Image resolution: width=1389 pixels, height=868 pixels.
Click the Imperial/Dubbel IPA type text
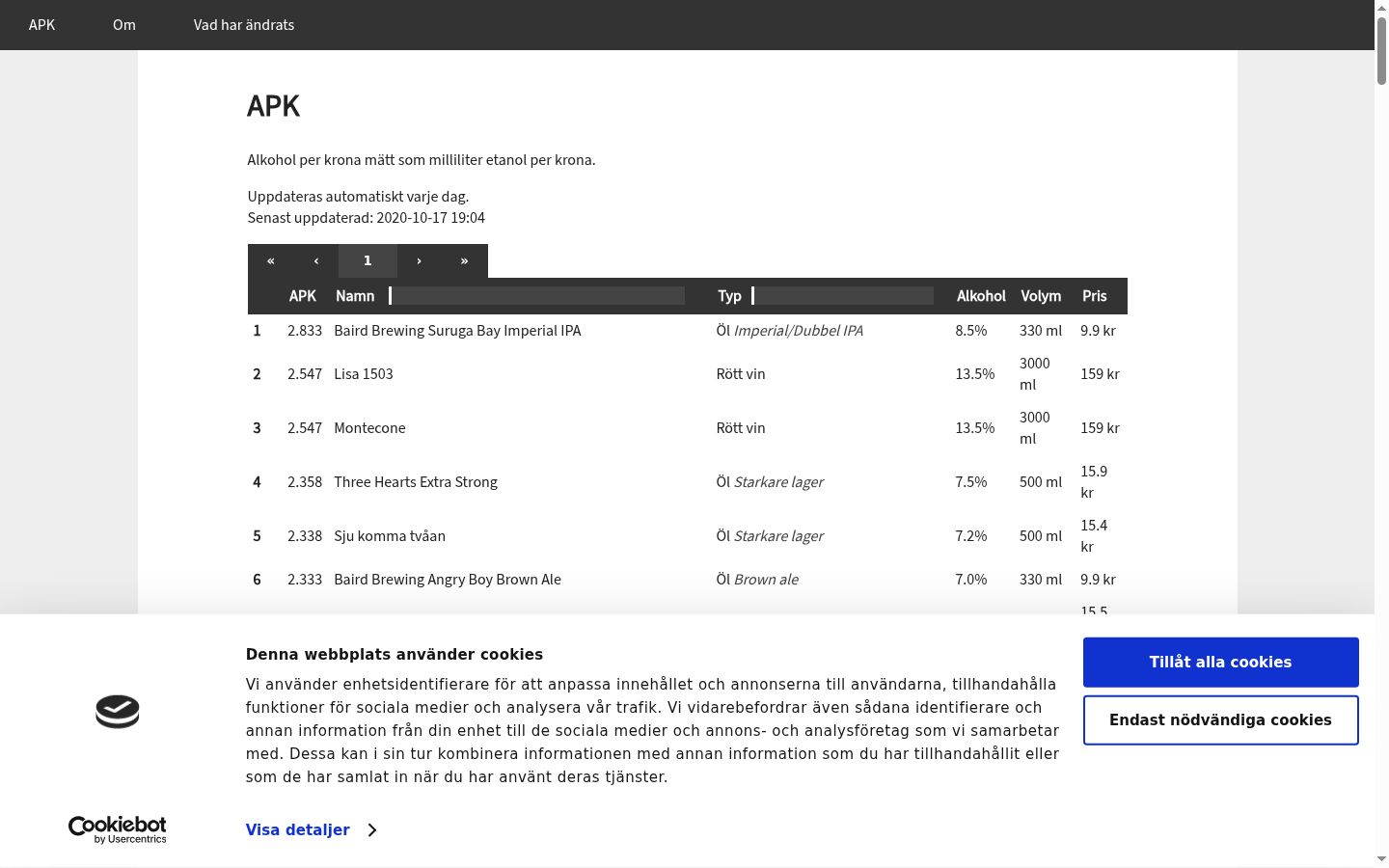(799, 331)
